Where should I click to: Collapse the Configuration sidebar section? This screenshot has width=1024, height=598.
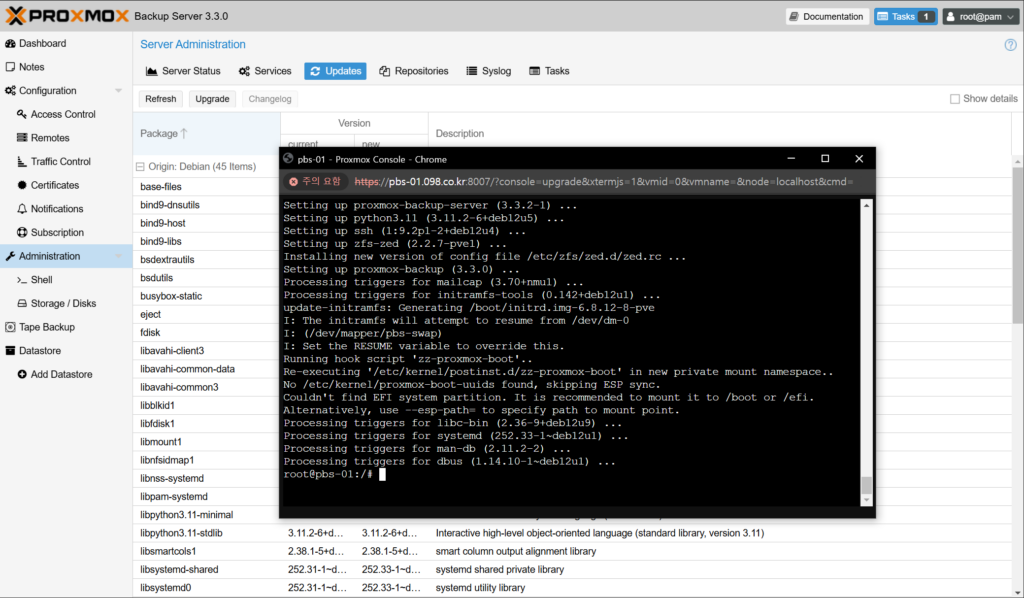pyautogui.click(x=118, y=91)
